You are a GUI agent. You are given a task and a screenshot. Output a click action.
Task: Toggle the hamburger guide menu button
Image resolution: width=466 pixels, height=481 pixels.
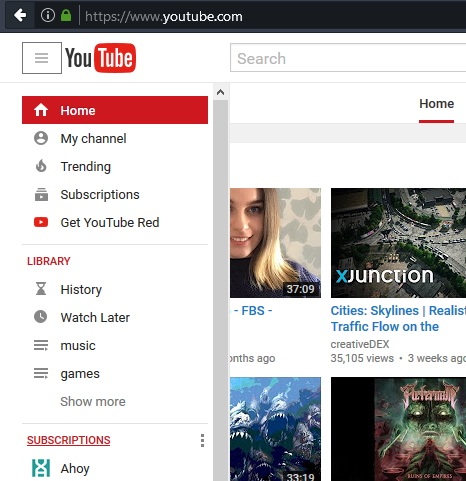pyautogui.click(x=42, y=58)
